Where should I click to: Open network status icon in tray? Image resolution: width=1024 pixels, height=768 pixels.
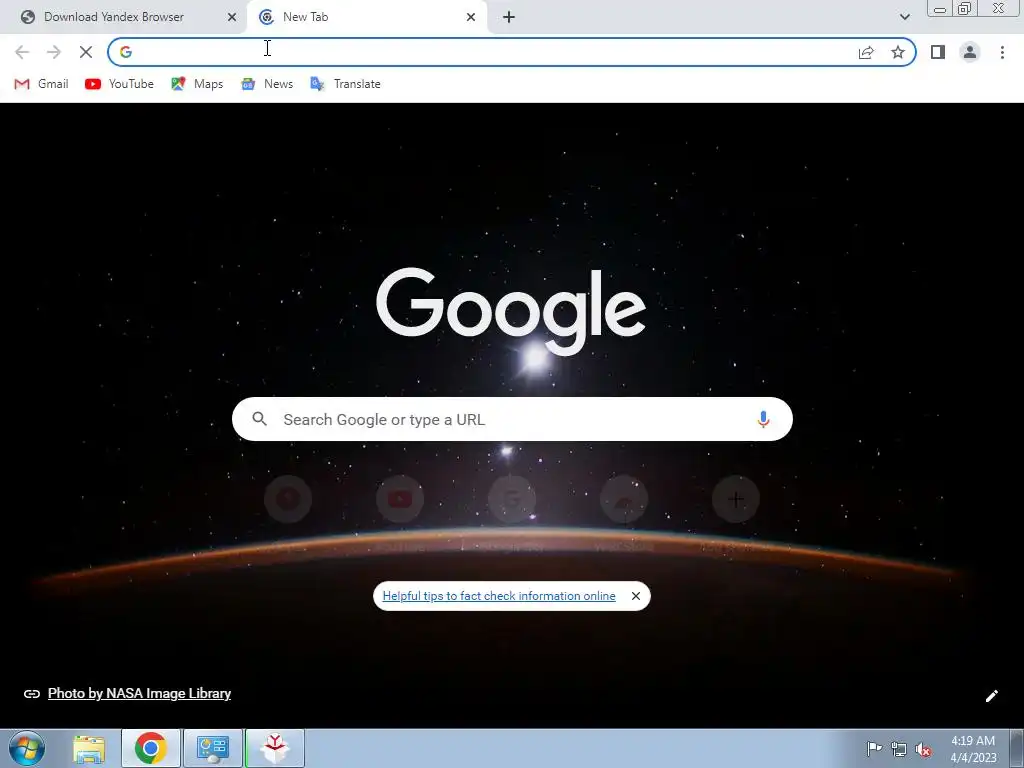(899, 750)
